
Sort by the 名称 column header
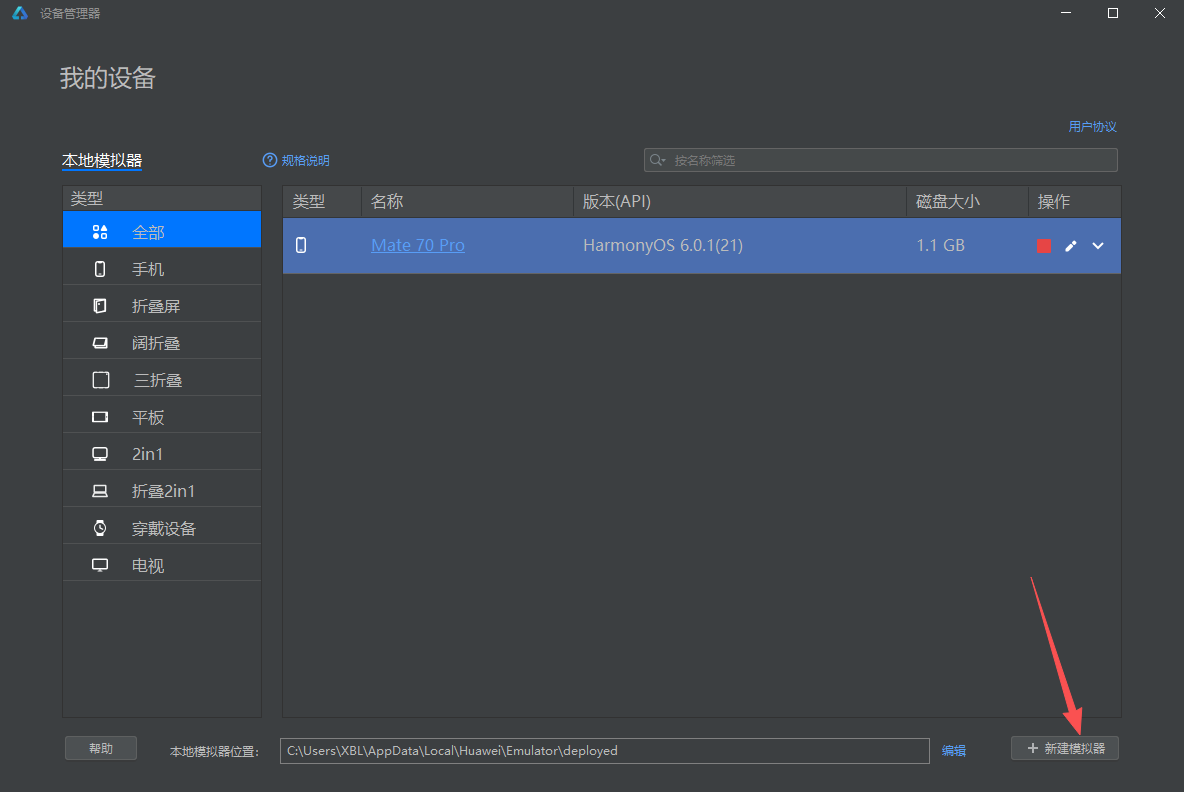pyautogui.click(x=467, y=202)
